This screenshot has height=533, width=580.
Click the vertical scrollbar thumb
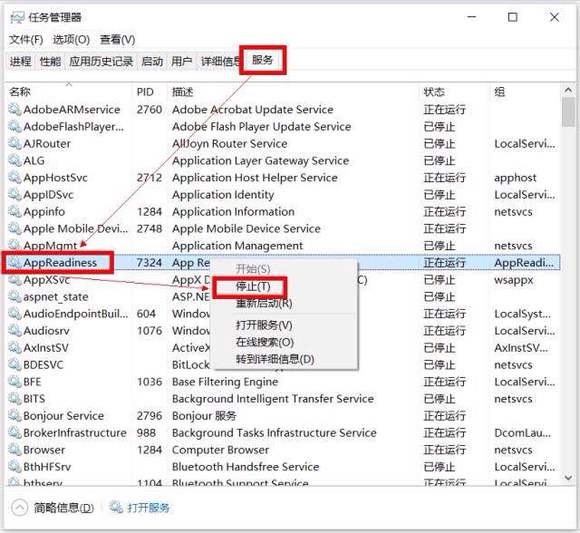[x=569, y=112]
